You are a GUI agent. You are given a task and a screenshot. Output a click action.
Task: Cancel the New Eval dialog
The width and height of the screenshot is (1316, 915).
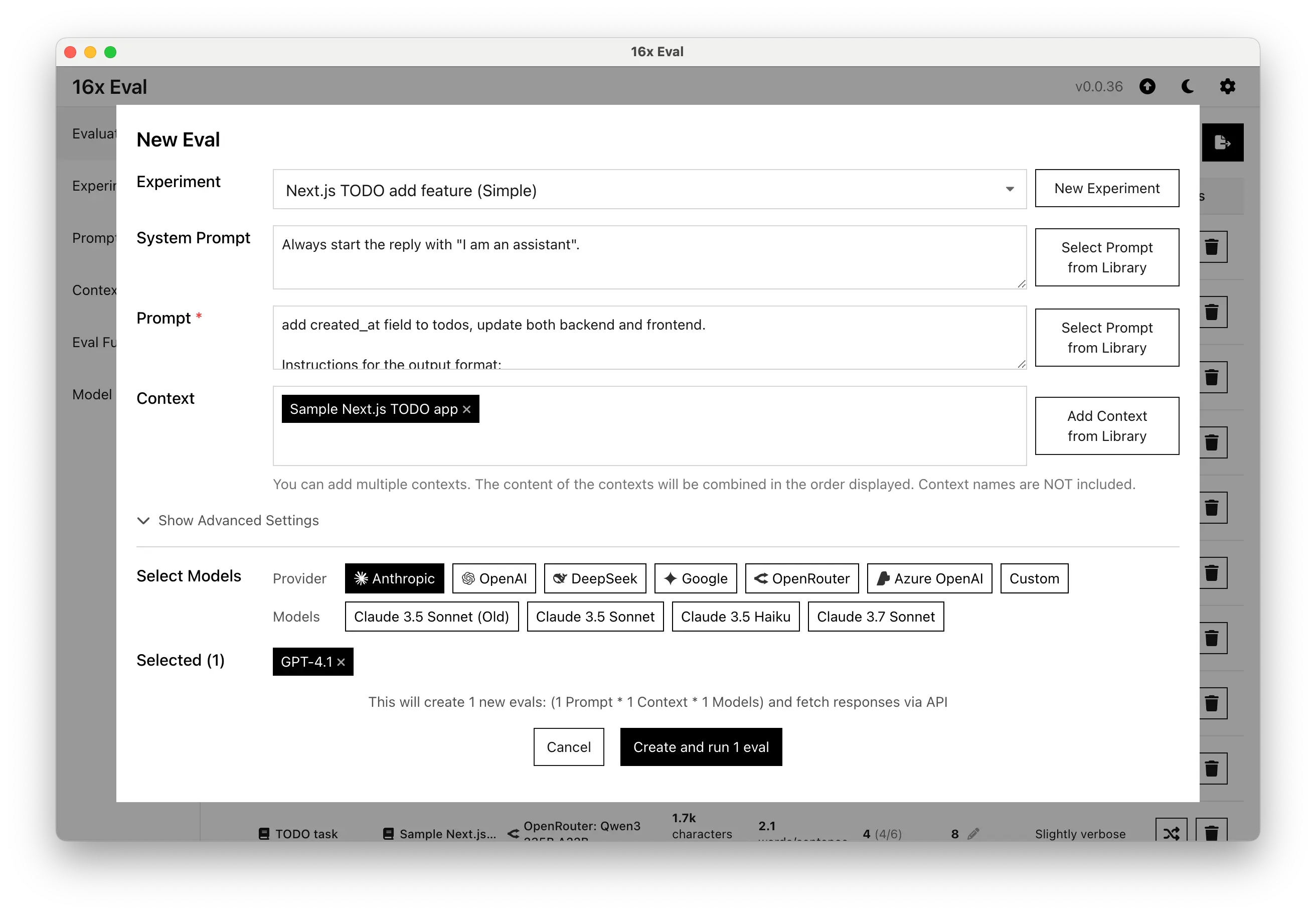pos(569,747)
